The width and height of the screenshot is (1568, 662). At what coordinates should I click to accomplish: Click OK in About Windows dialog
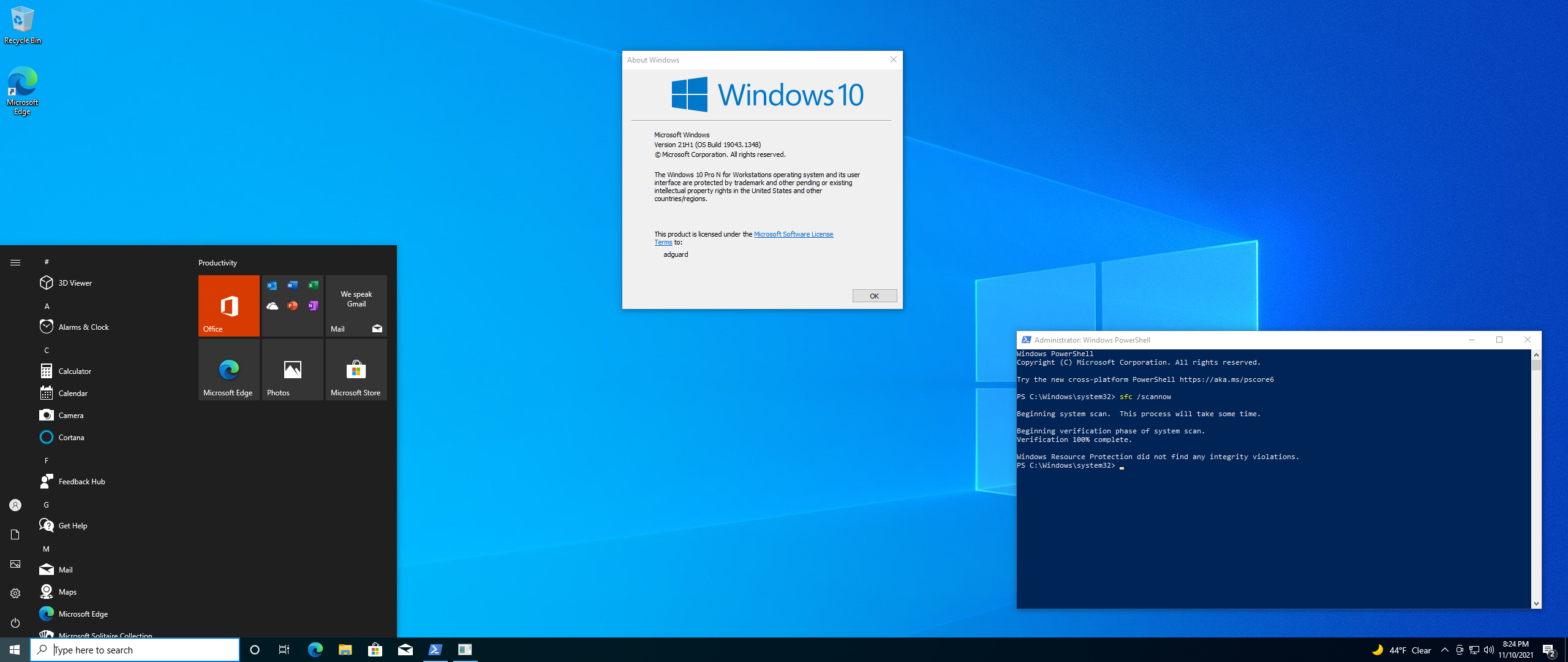click(874, 296)
